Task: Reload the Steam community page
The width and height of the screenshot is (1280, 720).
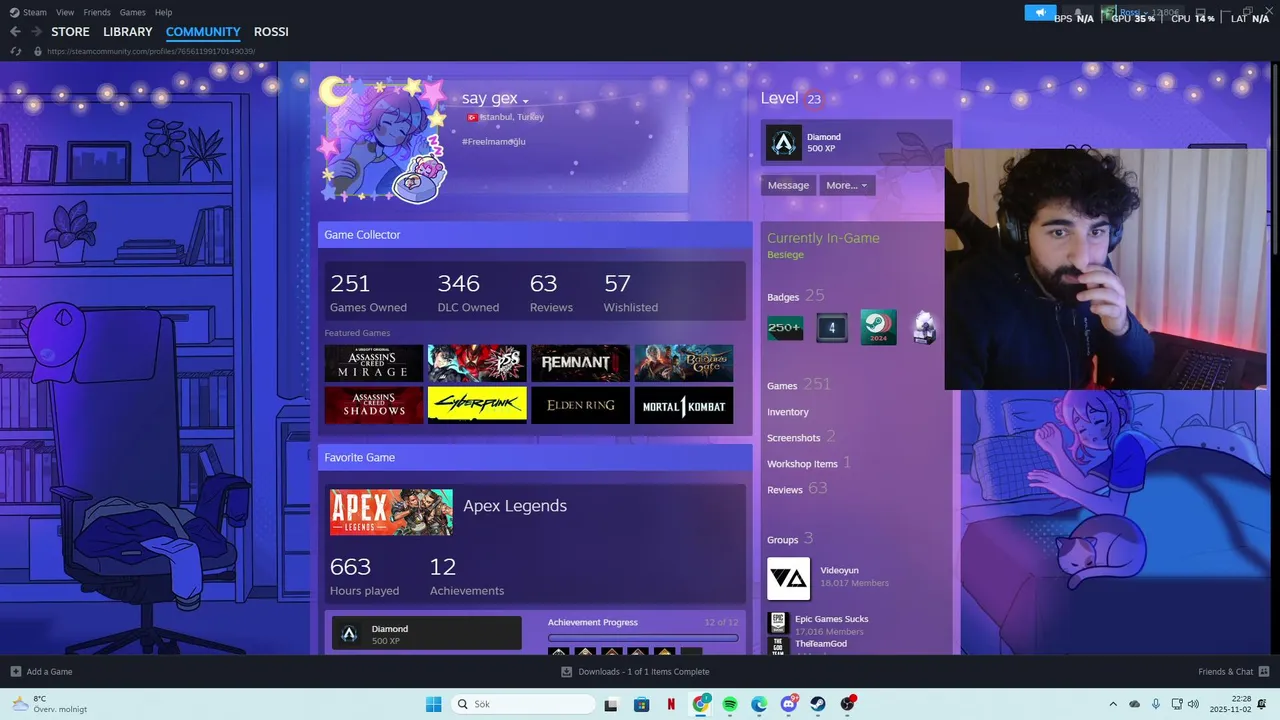Action: [x=15, y=51]
